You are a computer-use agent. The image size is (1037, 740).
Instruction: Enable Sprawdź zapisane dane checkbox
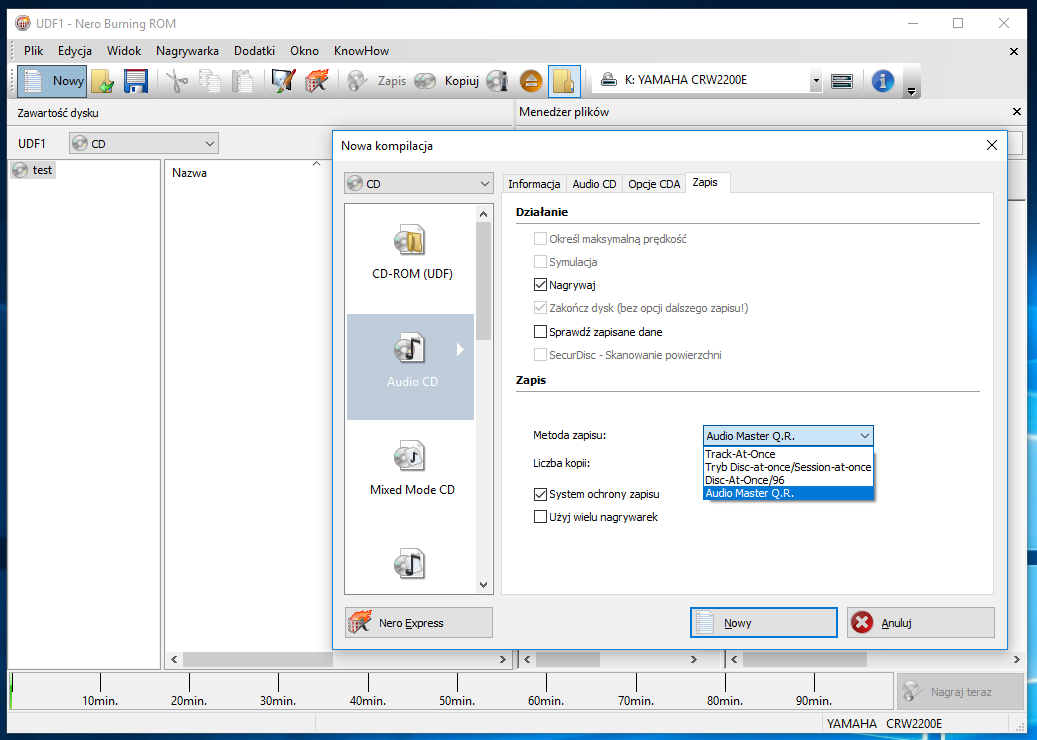(540, 331)
